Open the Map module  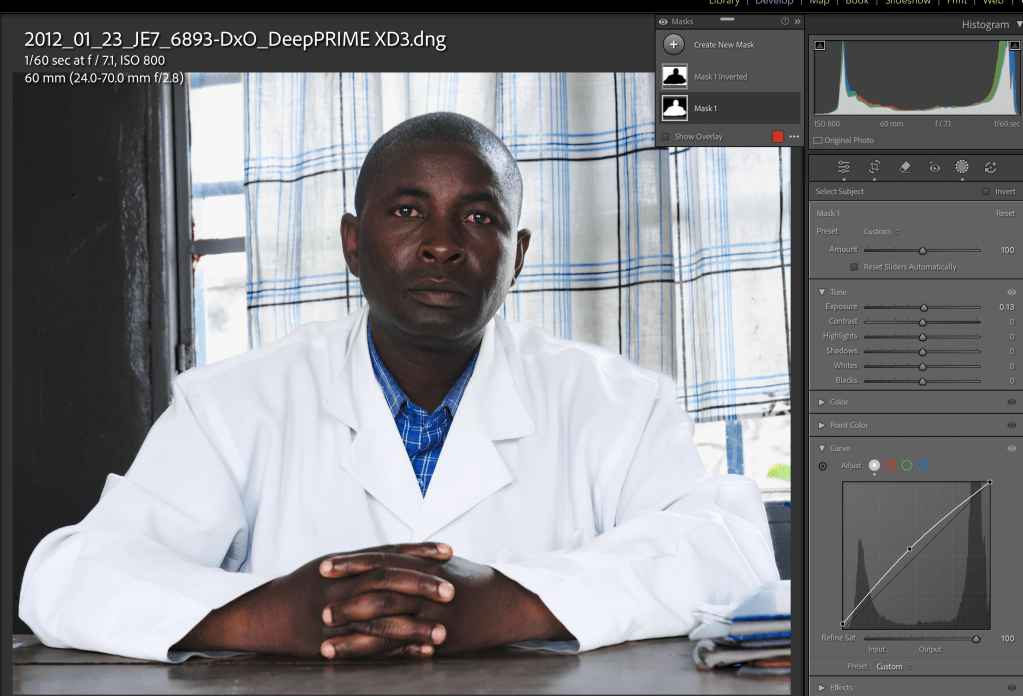pyautogui.click(x=818, y=3)
